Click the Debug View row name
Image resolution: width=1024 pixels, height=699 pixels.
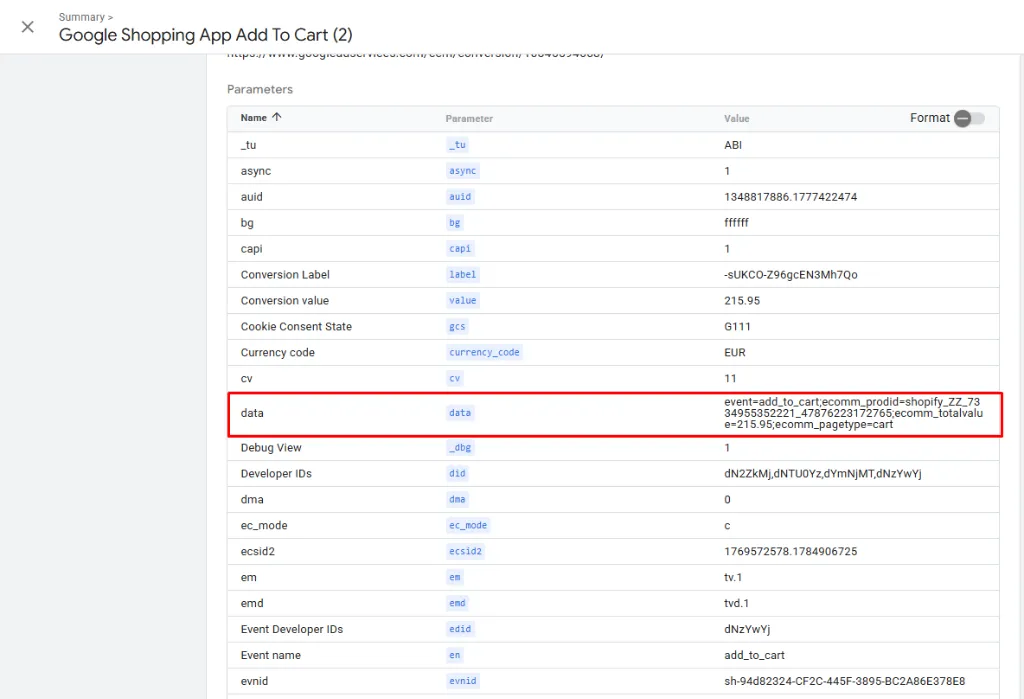(271, 447)
